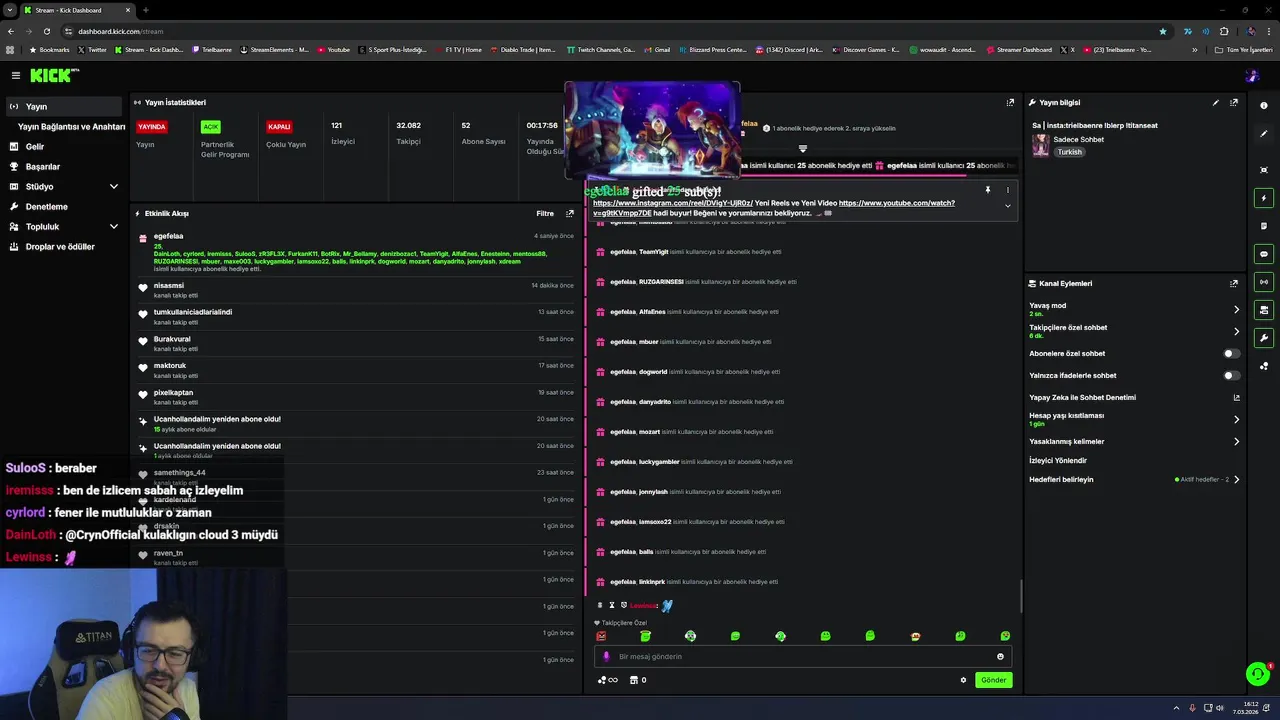
Task: Click the chat panel scrollbar
Action: click(1020, 595)
